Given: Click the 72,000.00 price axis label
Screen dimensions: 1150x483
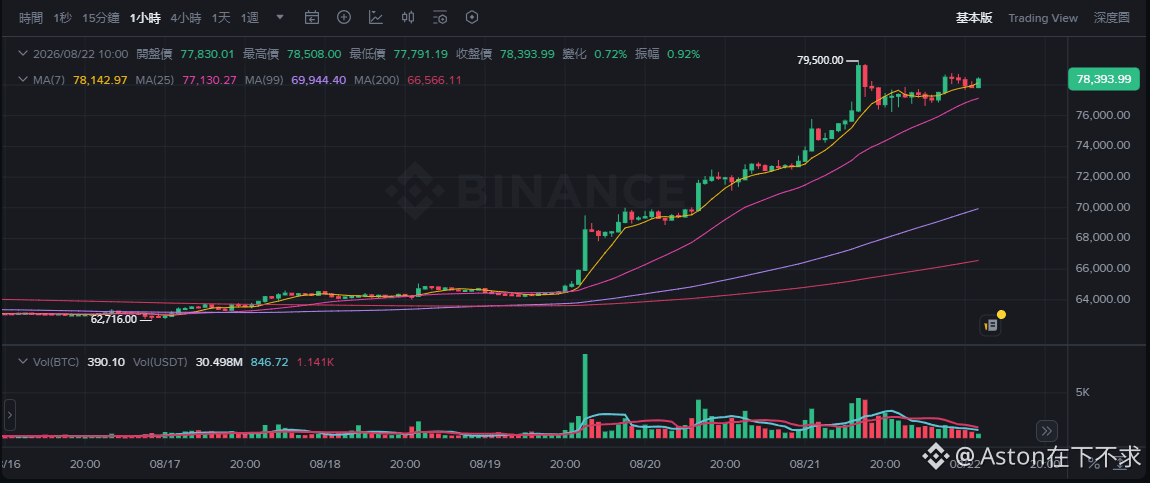Looking at the screenshot, I should (x=1102, y=176).
